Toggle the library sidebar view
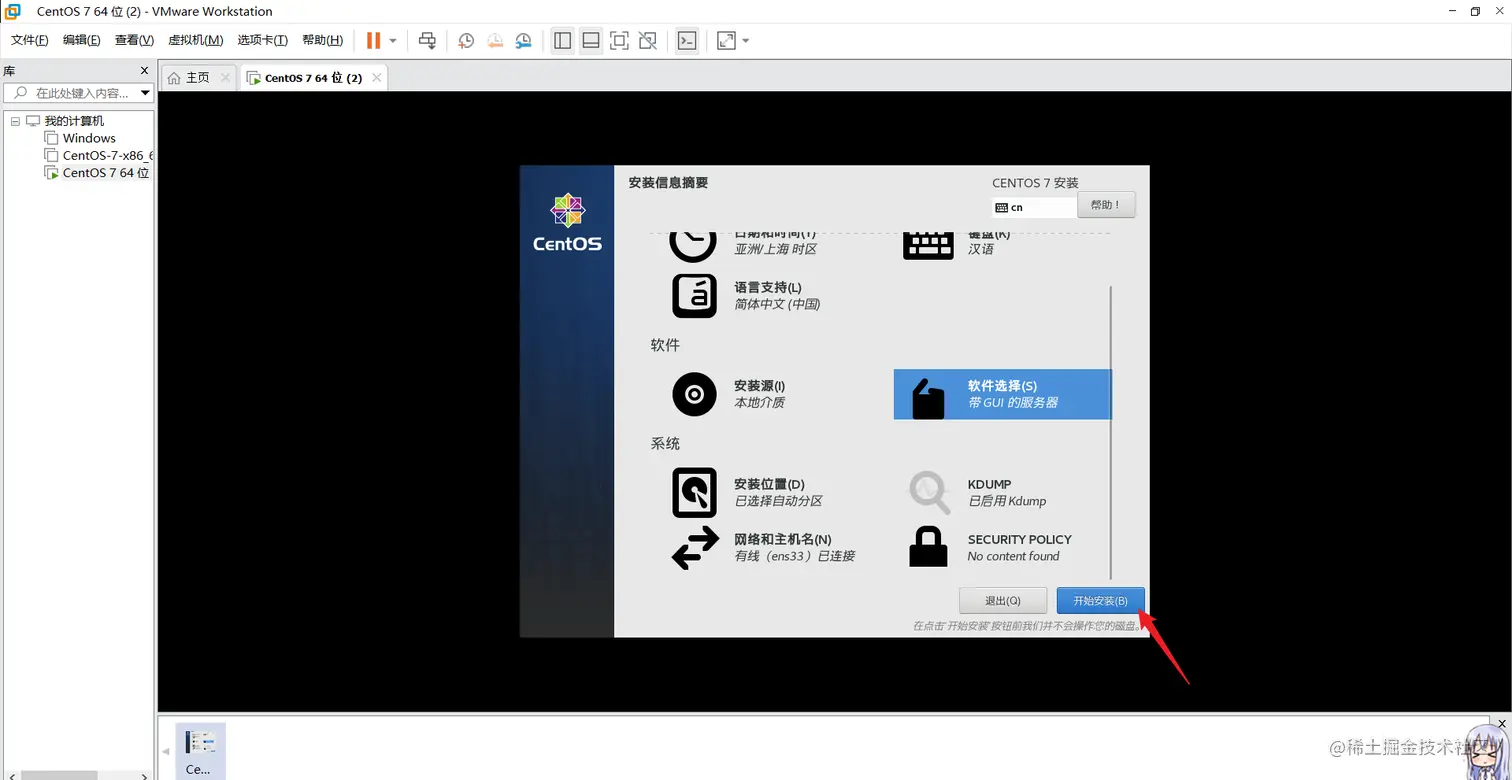 click(x=562, y=40)
